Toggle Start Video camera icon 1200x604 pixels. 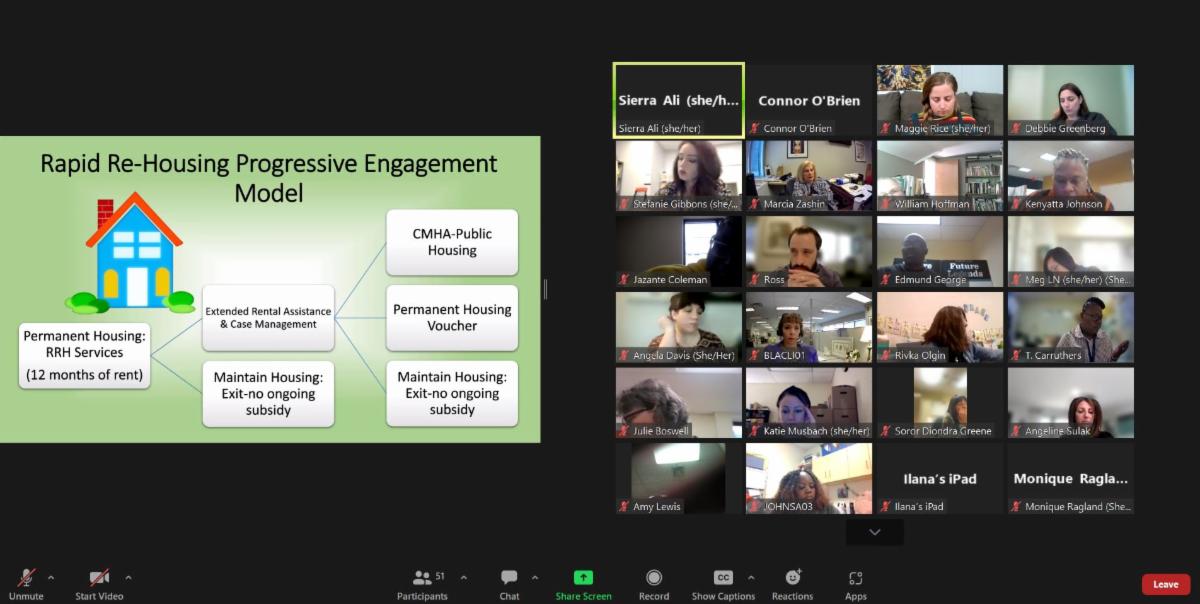(99, 578)
